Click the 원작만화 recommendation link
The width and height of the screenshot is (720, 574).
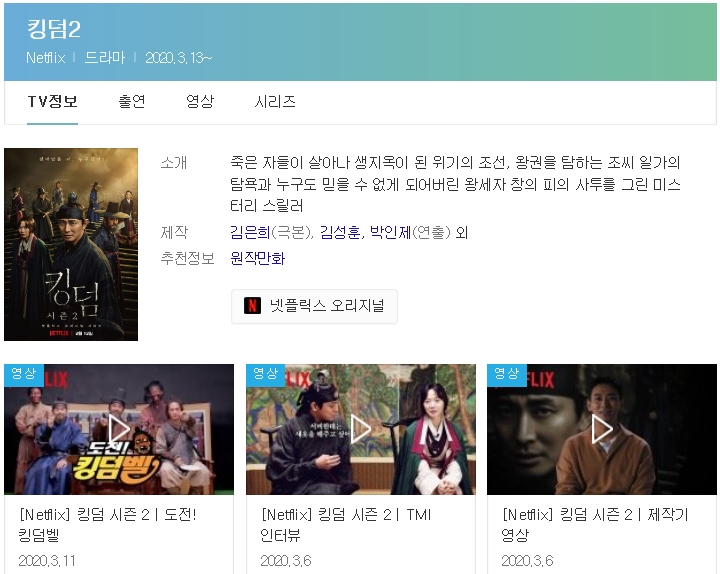(x=258, y=258)
